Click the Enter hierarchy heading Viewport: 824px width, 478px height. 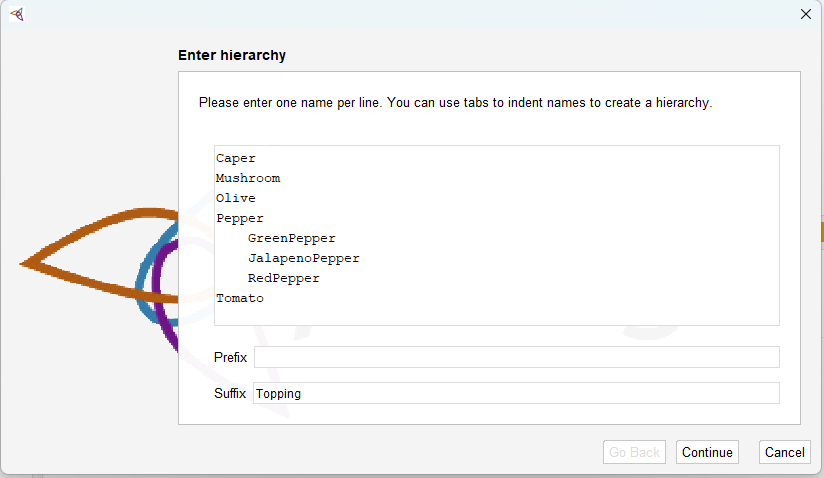click(x=232, y=55)
